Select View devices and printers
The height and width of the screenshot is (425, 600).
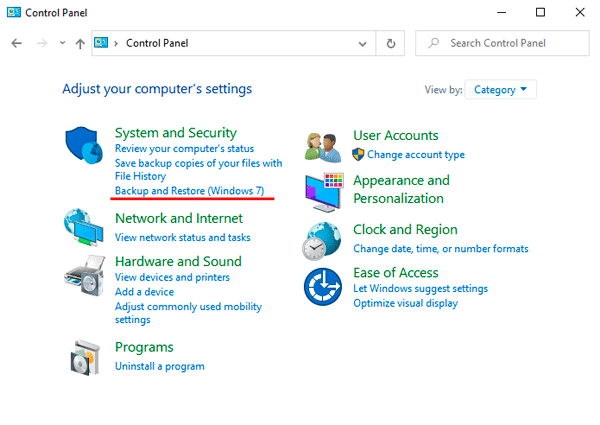tap(172, 277)
